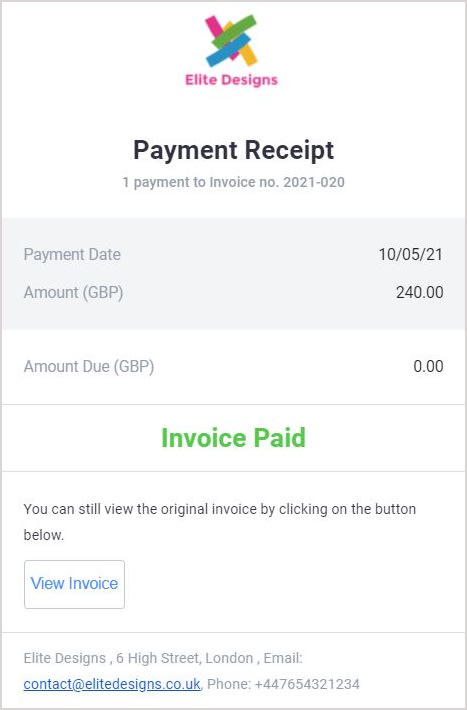
Task: Click the Payment Date label
Action: pyautogui.click(x=72, y=254)
